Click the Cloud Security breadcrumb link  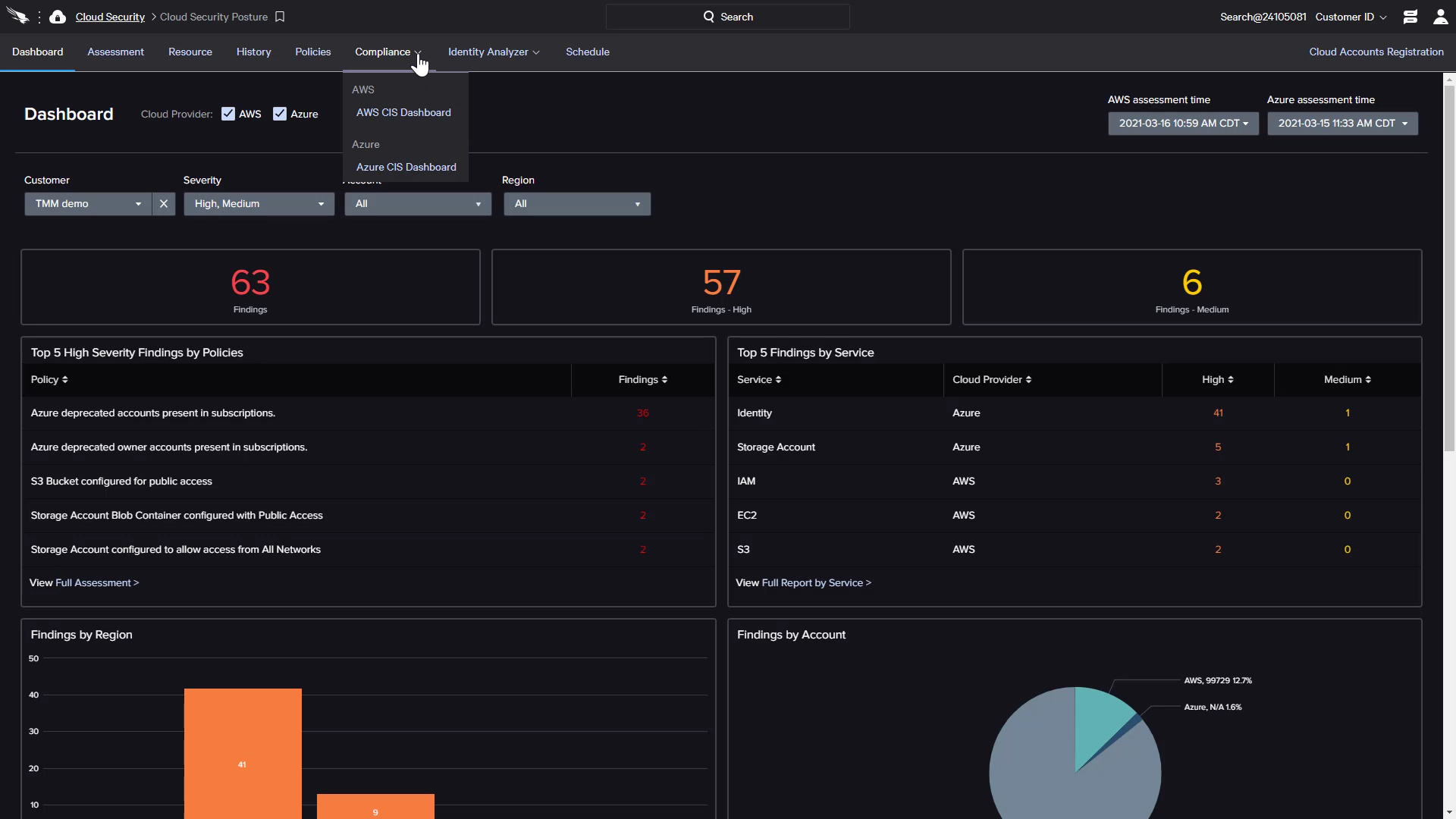(110, 17)
